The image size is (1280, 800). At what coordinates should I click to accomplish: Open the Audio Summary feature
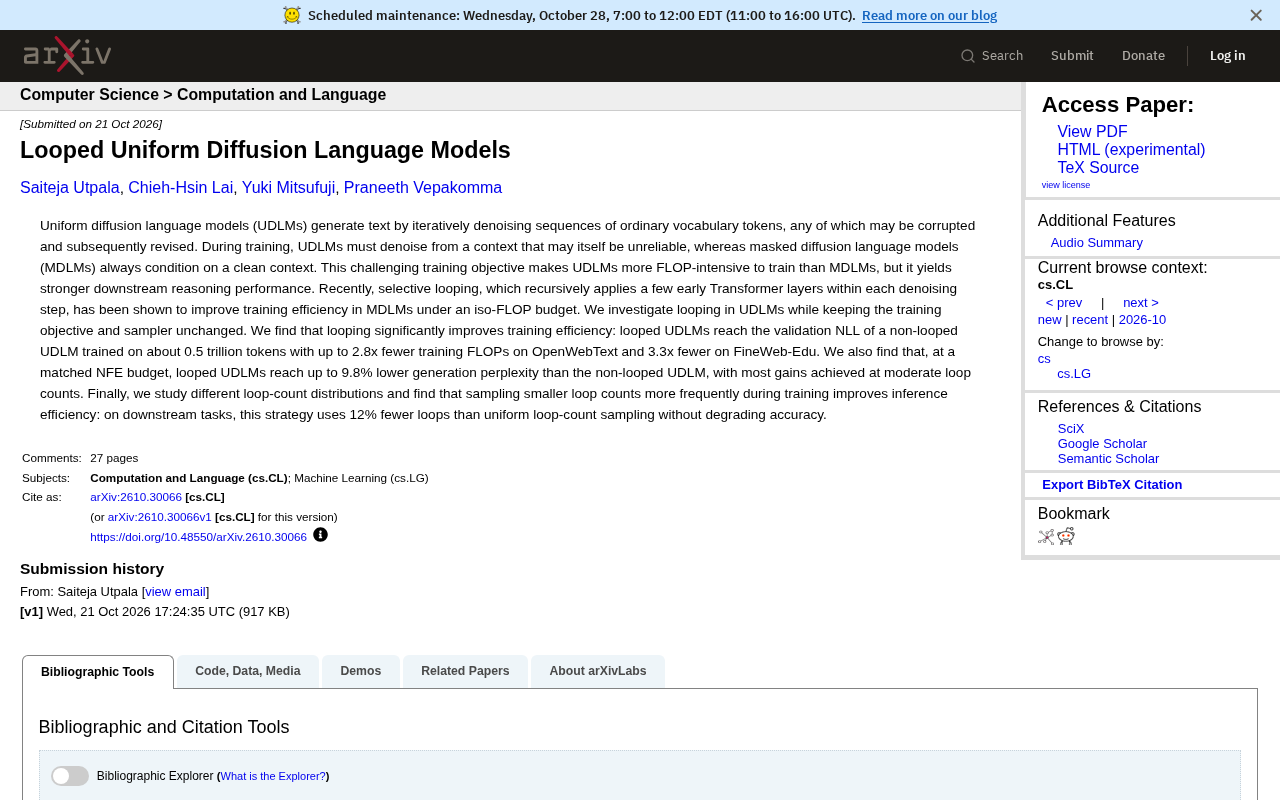(x=1096, y=243)
